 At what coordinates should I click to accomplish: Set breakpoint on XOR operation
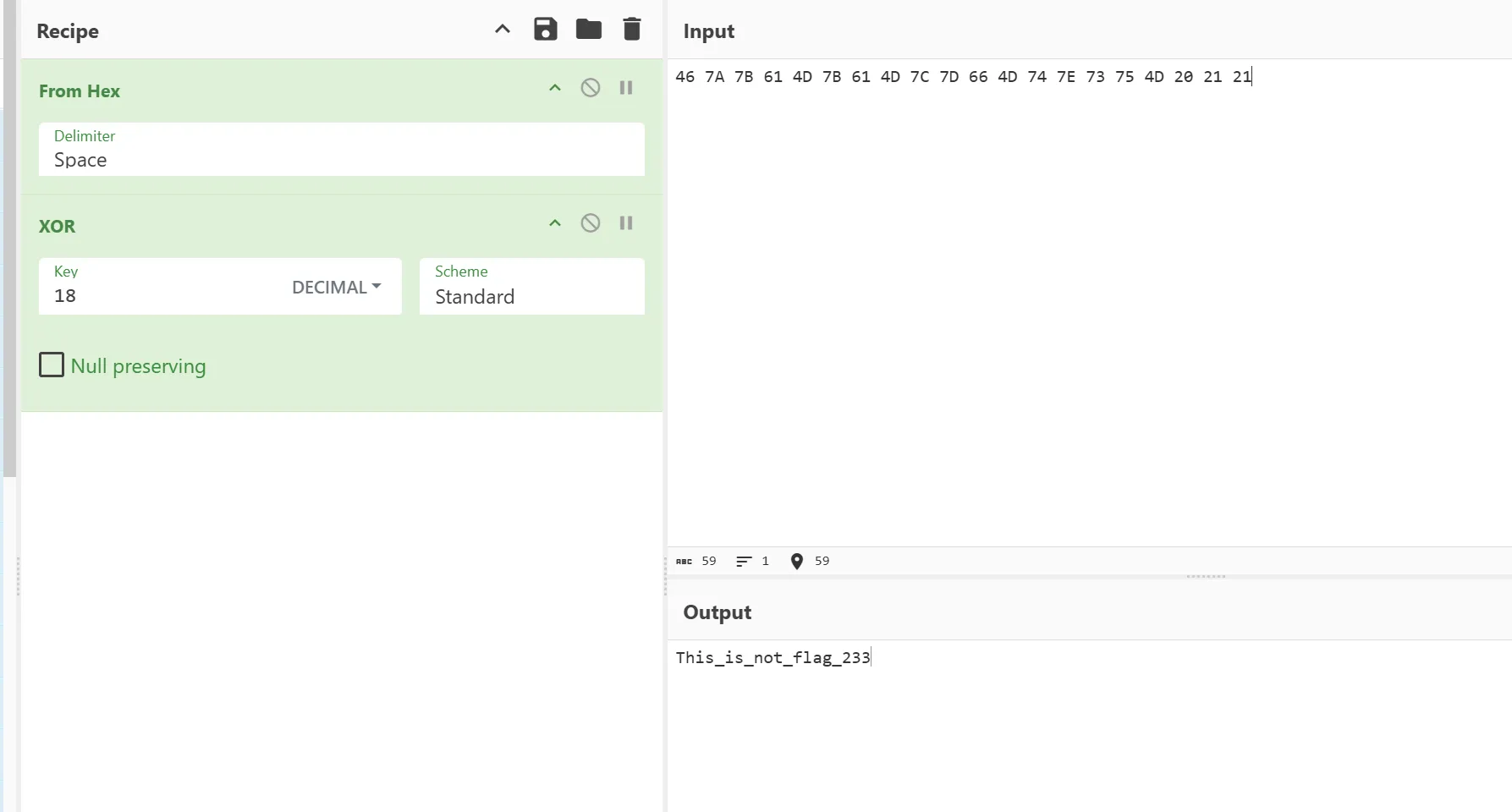tap(626, 223)
